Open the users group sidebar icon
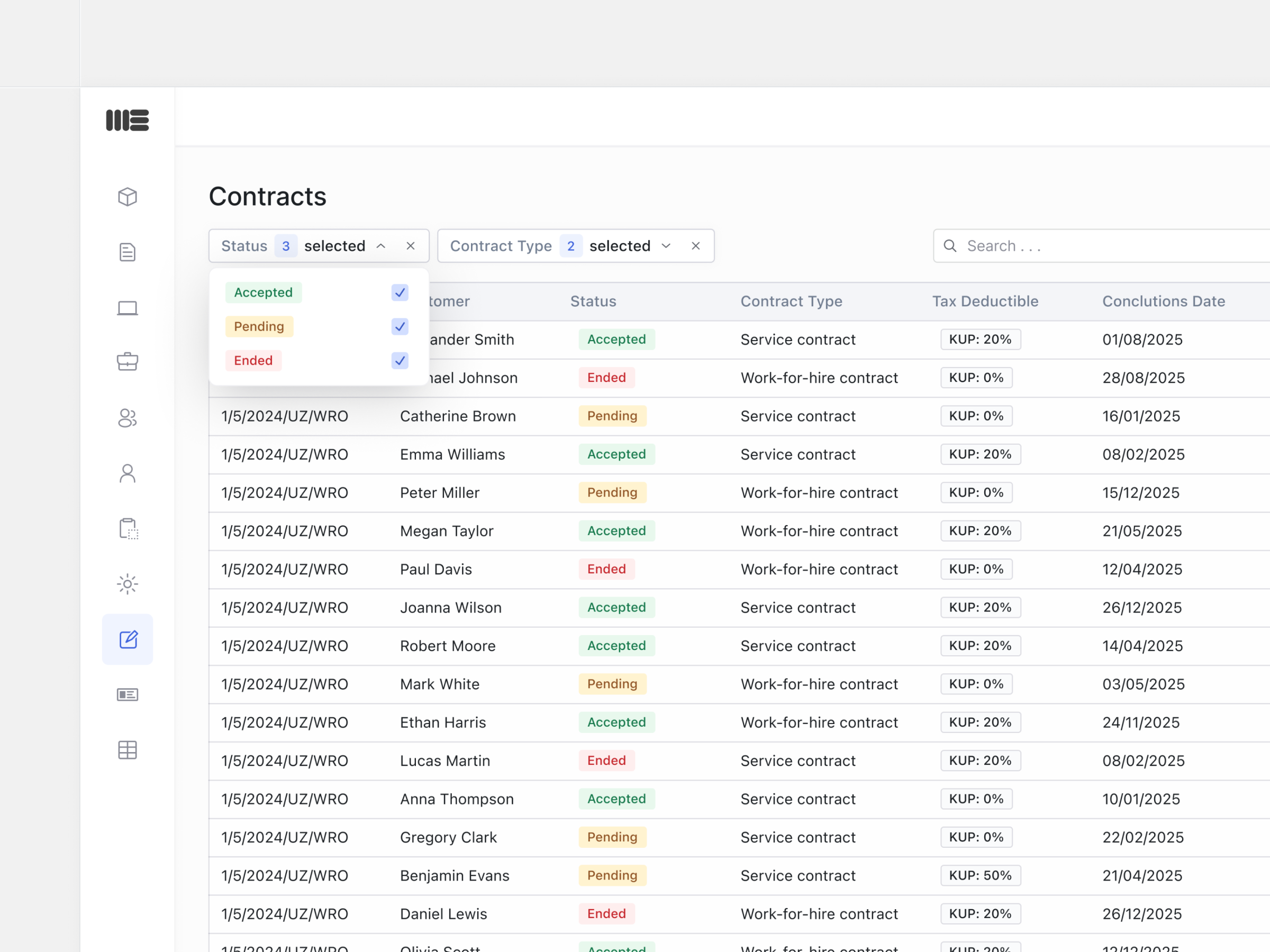The image size is (1270, 952). pyautogui.click(x=128, y=418)
